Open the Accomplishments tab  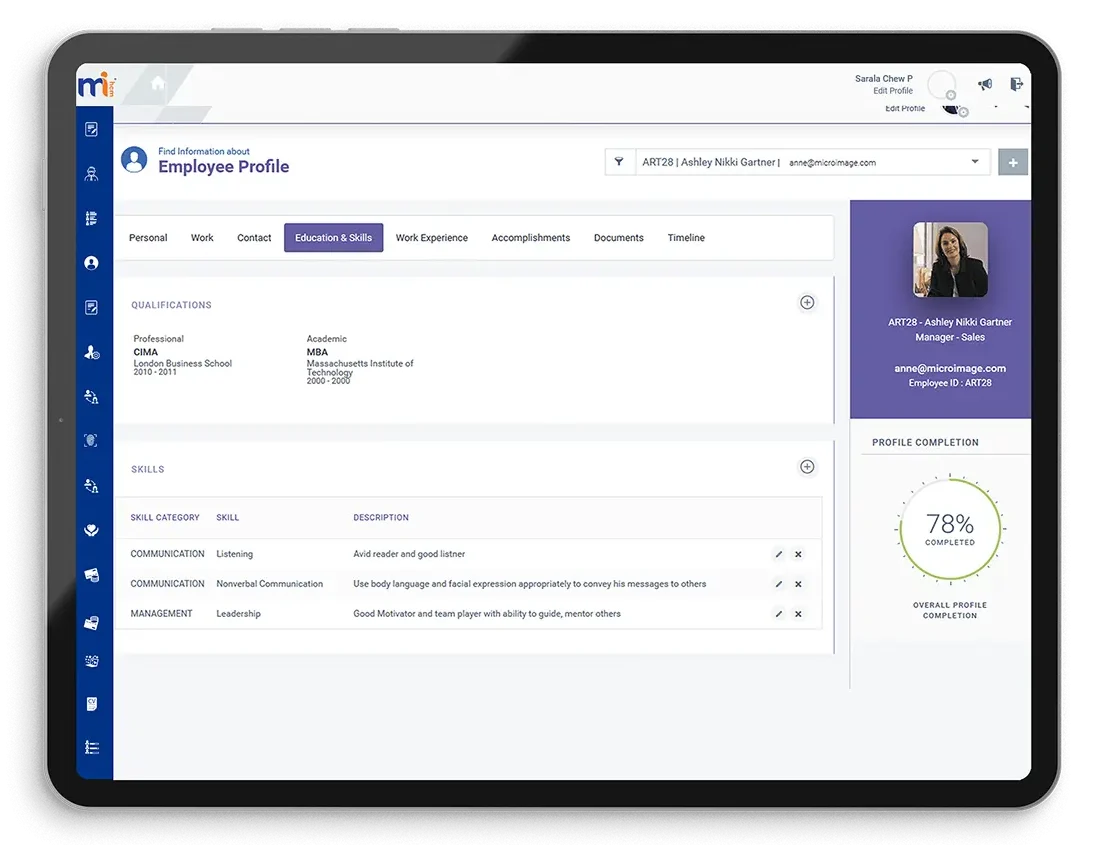[x=530, y=237]
